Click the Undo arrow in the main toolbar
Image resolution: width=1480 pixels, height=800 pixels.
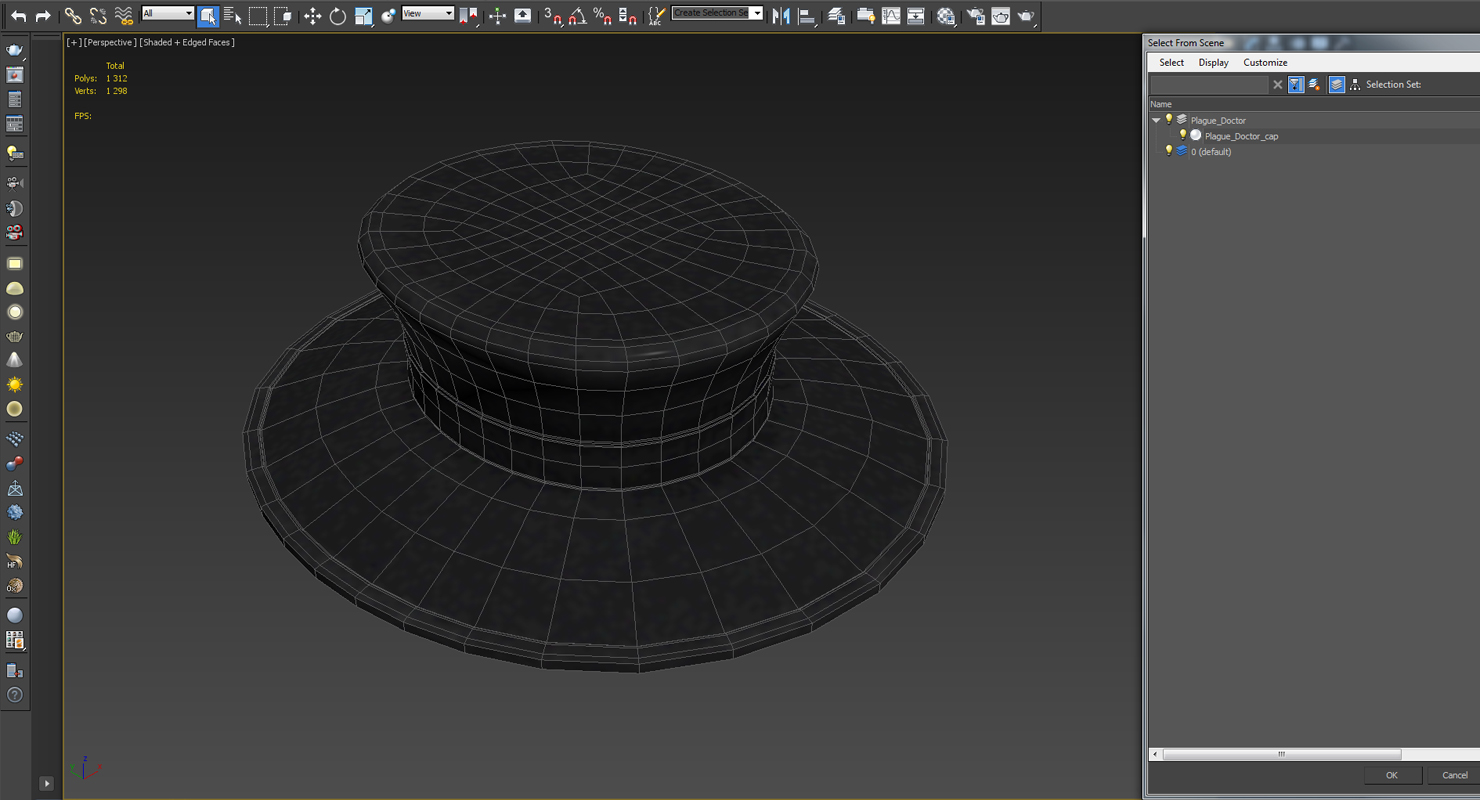[19, 16]
